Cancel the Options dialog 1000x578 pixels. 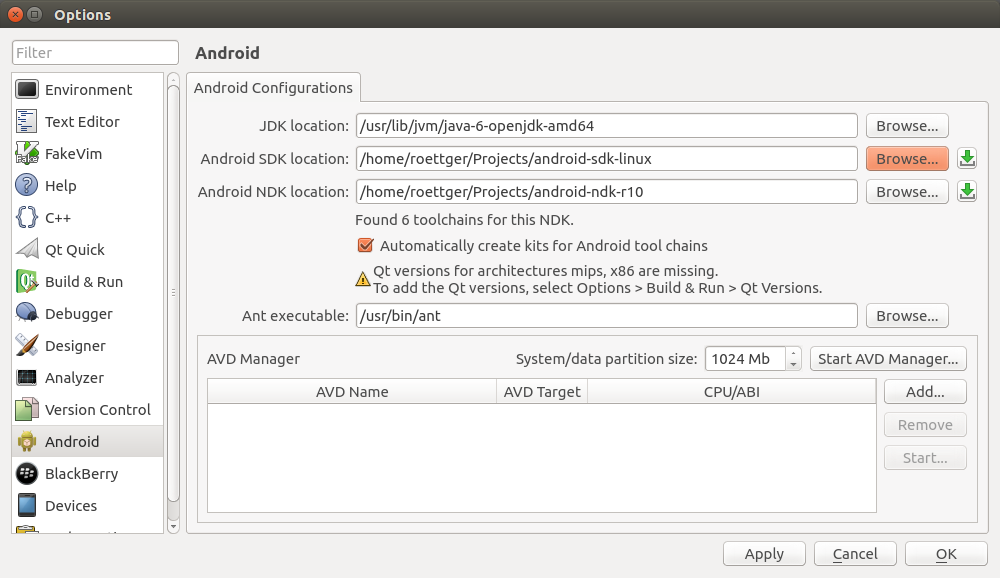(855, 554)
